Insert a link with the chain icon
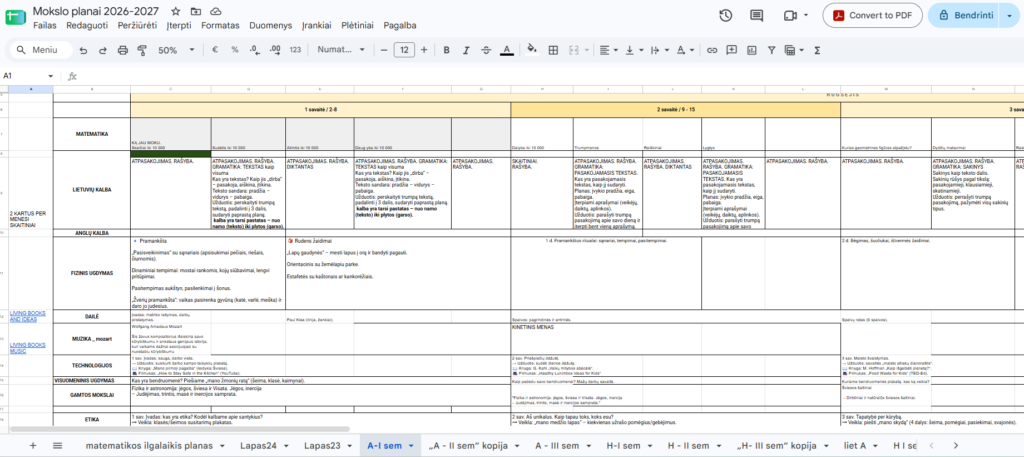Screen dimensions: 1024x457 (x=712, y=50)
